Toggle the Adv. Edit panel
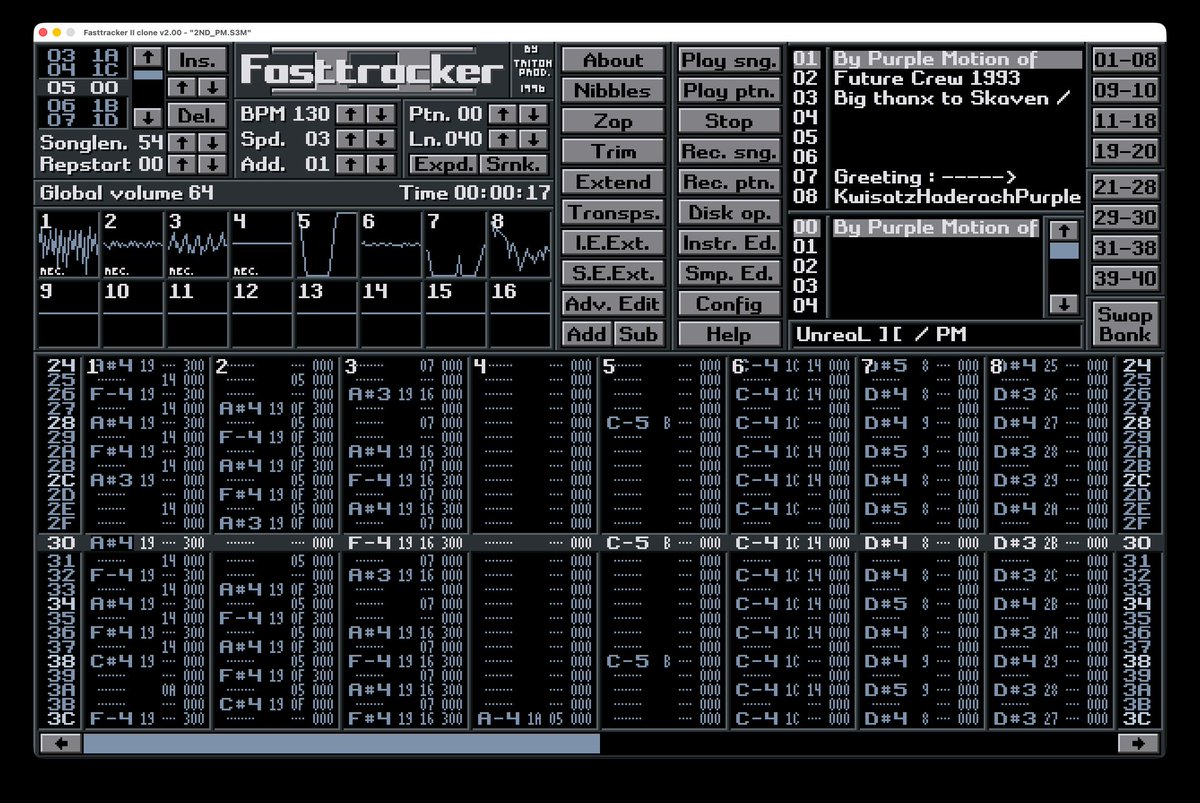1200x803 pixels. 613,304
